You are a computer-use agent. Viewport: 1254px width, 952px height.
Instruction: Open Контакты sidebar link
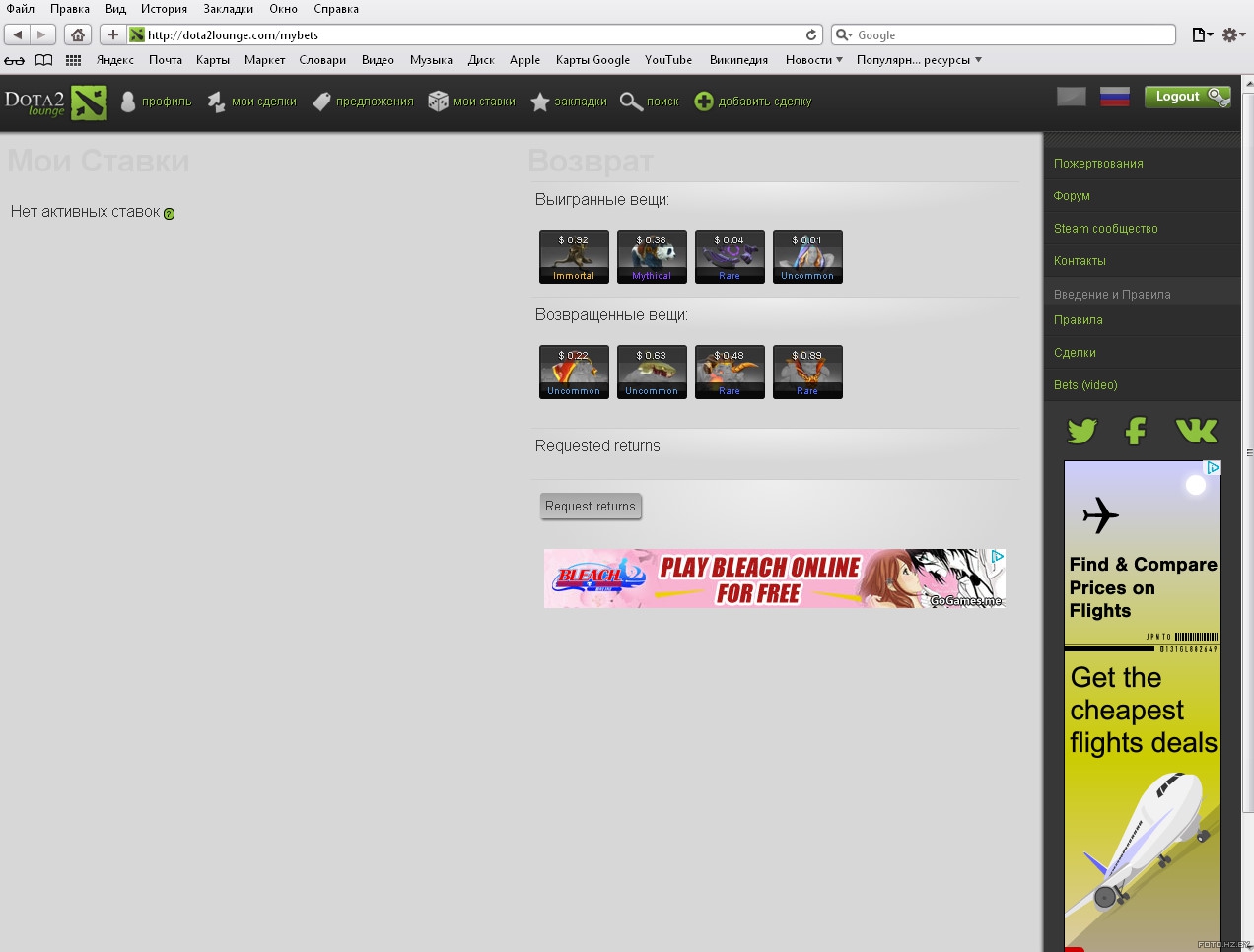click(1080, 261)
